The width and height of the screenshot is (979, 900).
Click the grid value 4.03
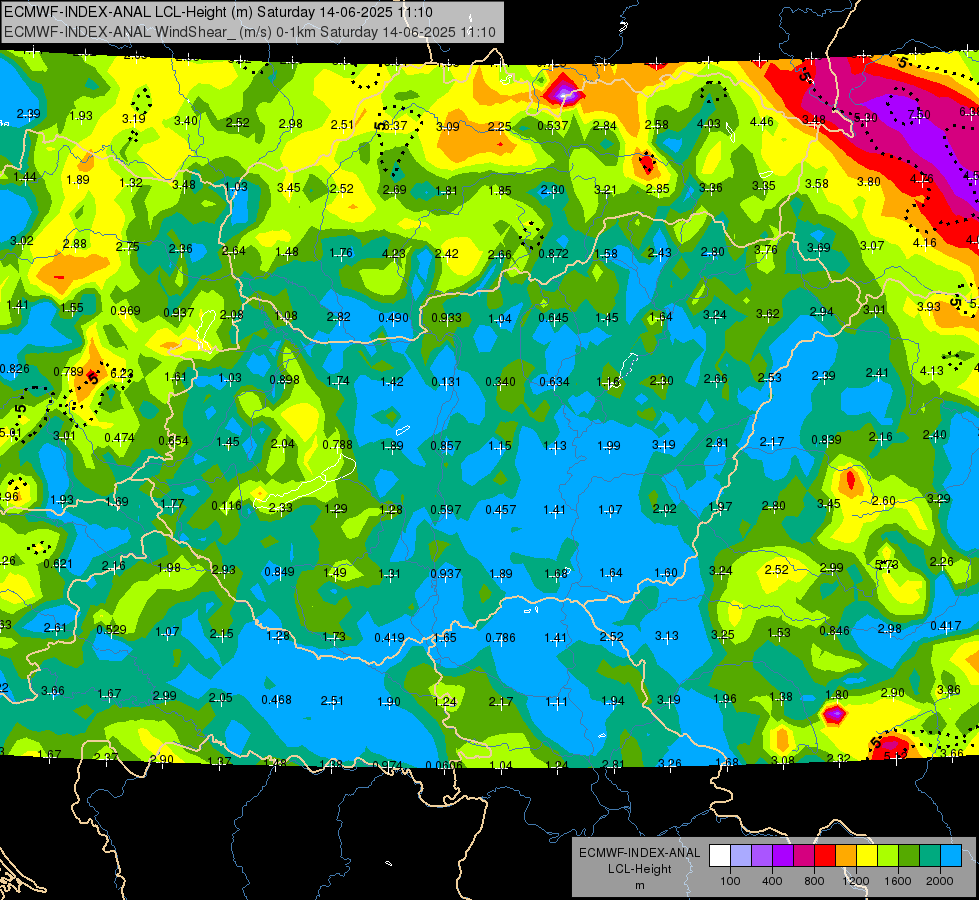pos(709,124)
